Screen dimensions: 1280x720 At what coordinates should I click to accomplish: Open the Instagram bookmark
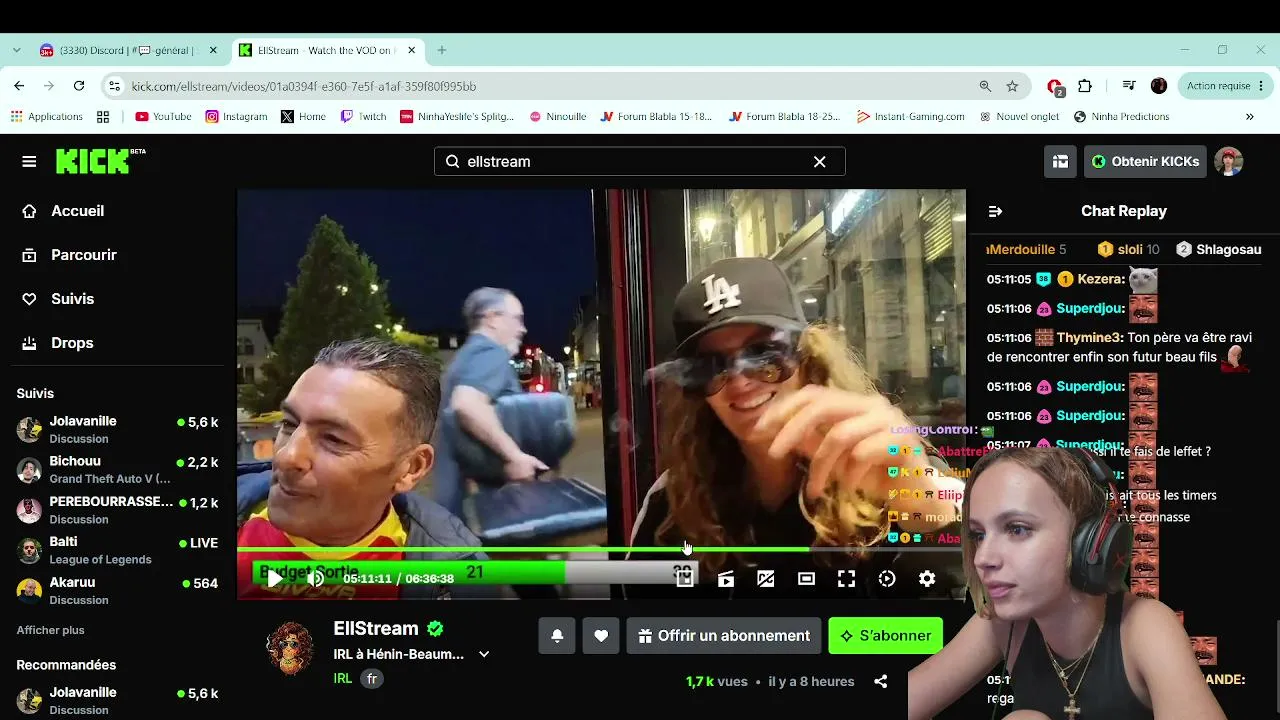(236, 116)
